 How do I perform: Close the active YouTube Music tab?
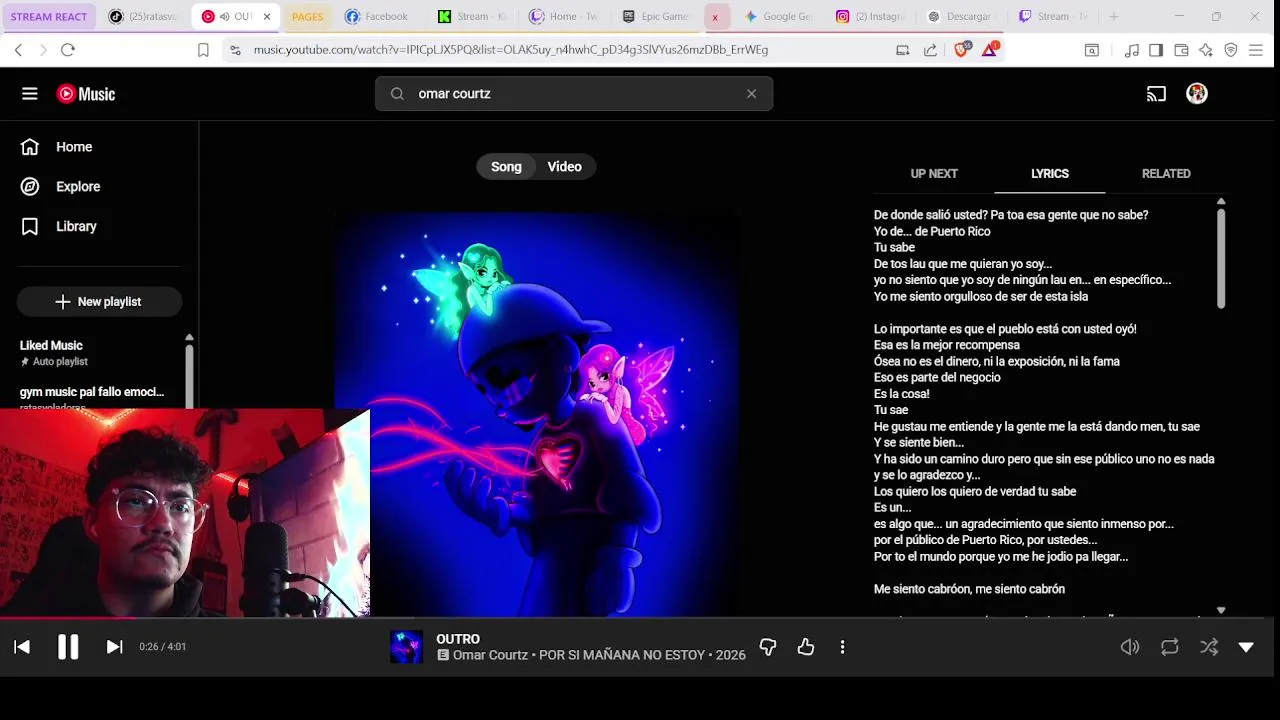coord(267,17)
